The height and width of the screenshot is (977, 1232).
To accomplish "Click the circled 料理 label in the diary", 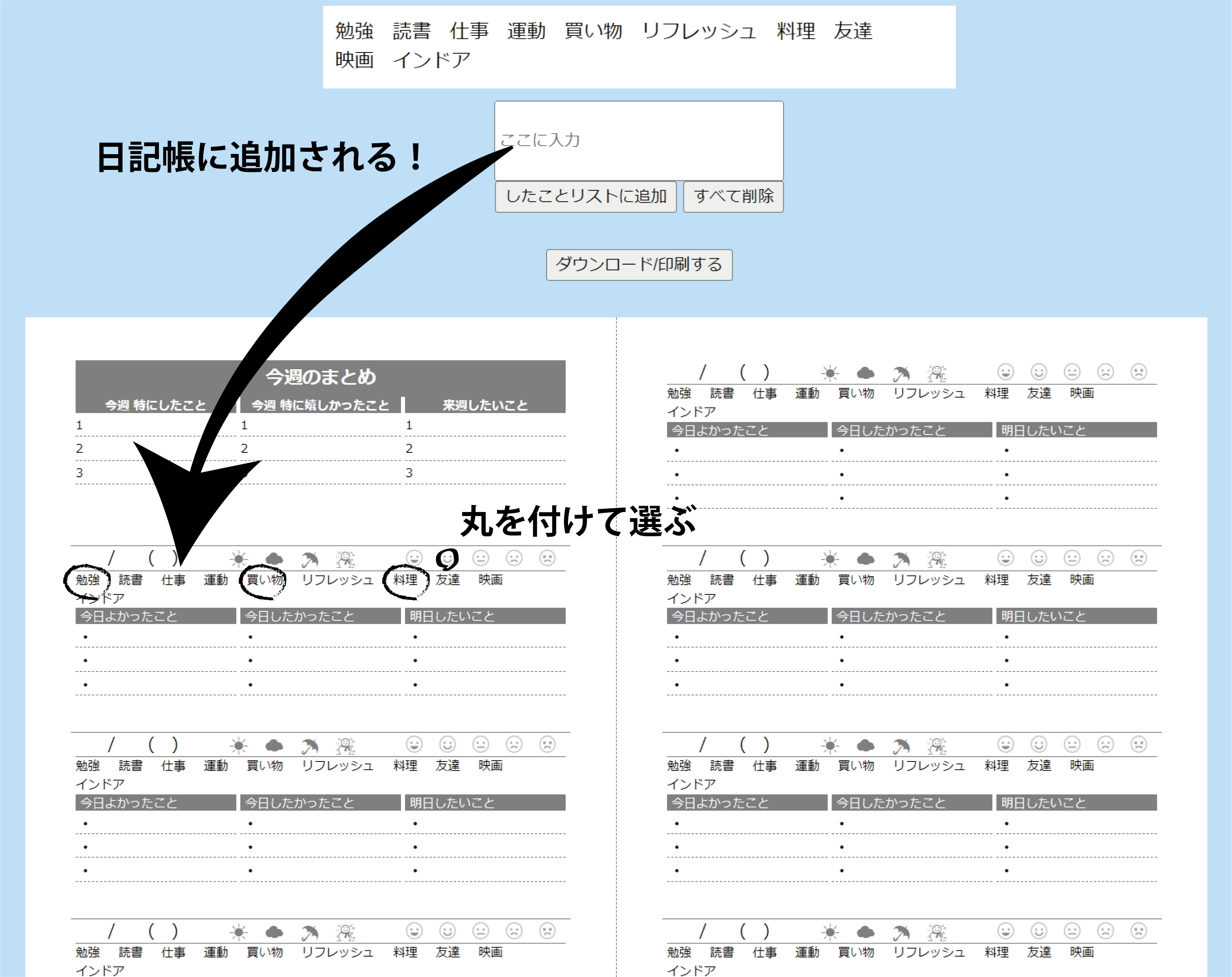I will pyautogui.click(x=405, y=580).
